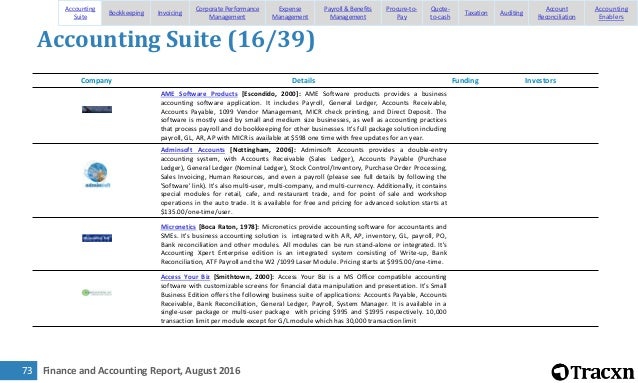Viewport: 638px width, 383px height.
Task: Click the Tracxn logo icon
Action: click(560, 372)
